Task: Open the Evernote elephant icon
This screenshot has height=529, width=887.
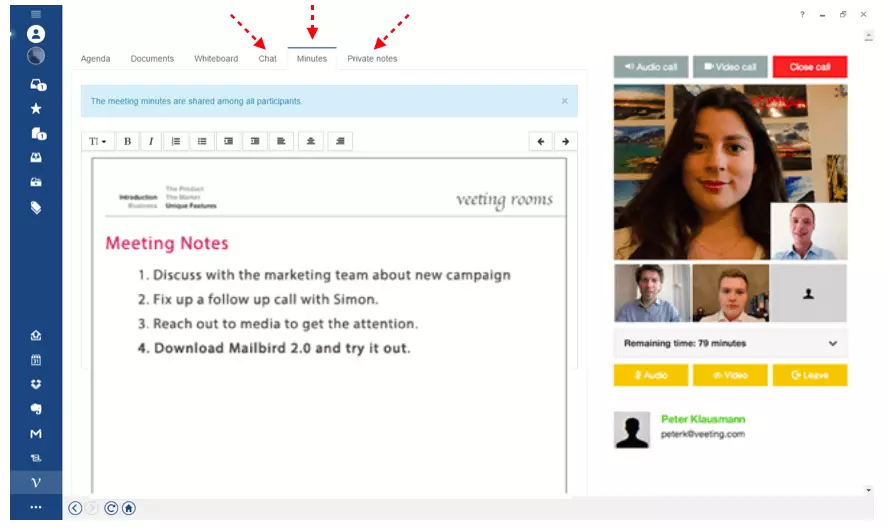Action: pyautogui.click(x=36, y=409)
